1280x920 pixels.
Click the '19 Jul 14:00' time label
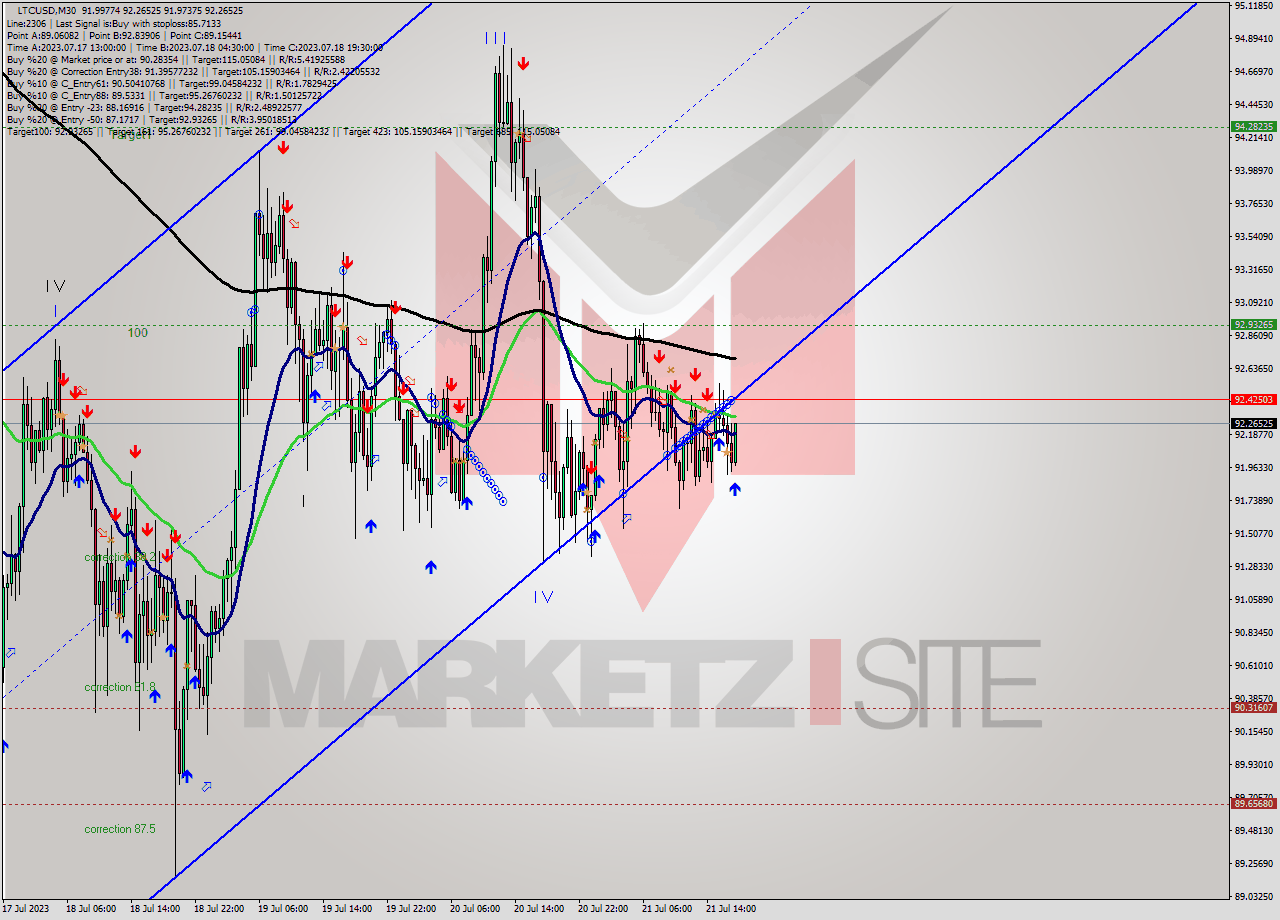click(347, 909)
